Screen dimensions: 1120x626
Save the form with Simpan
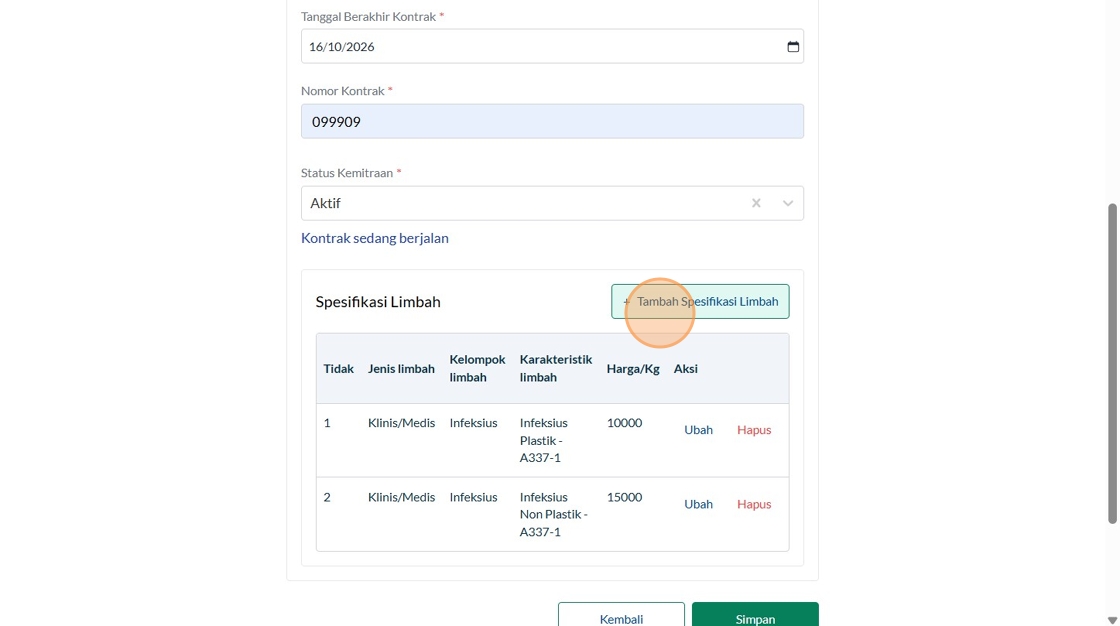pos(755,616)
